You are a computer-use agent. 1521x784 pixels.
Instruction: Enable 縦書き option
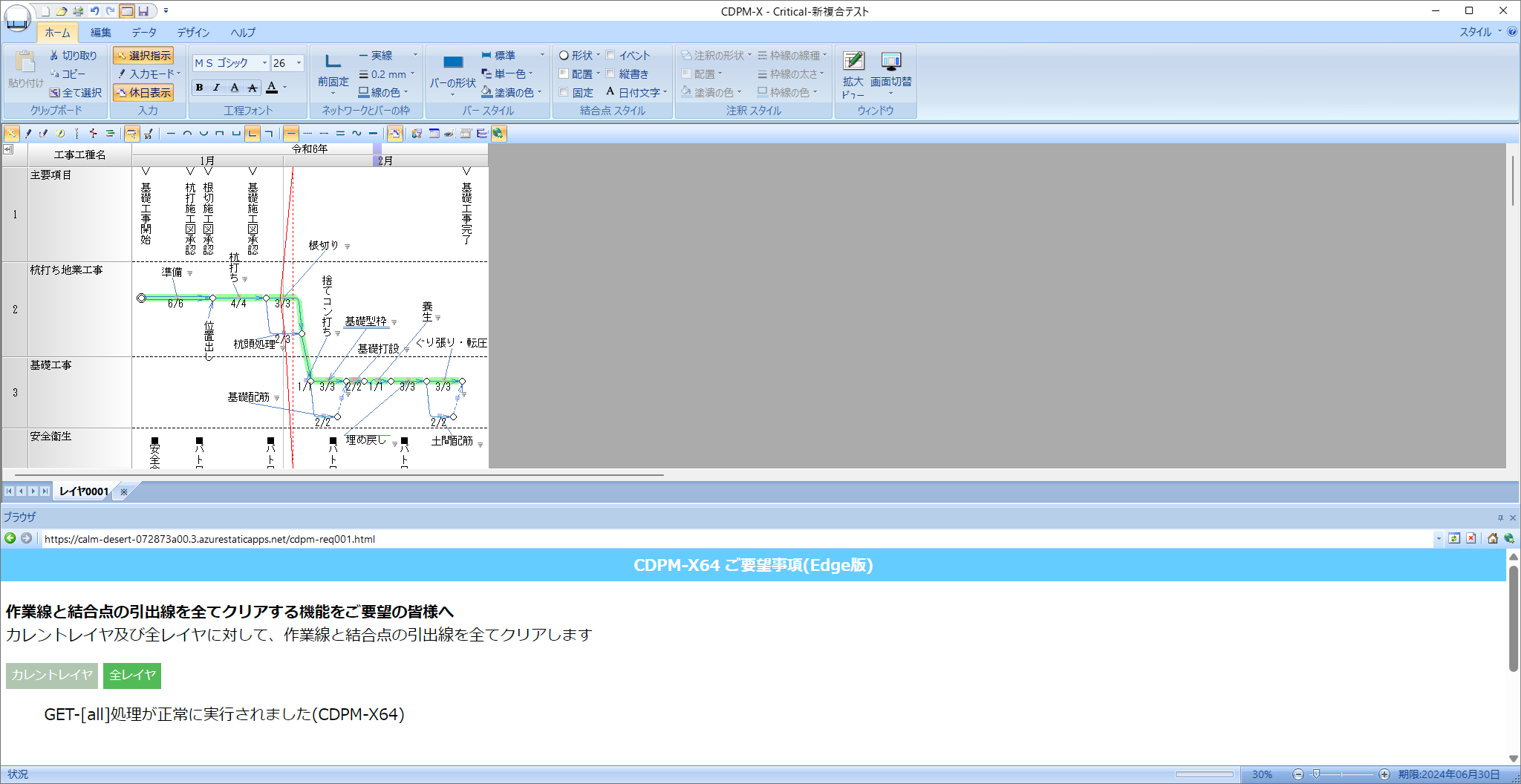click(x=611, y=73)
